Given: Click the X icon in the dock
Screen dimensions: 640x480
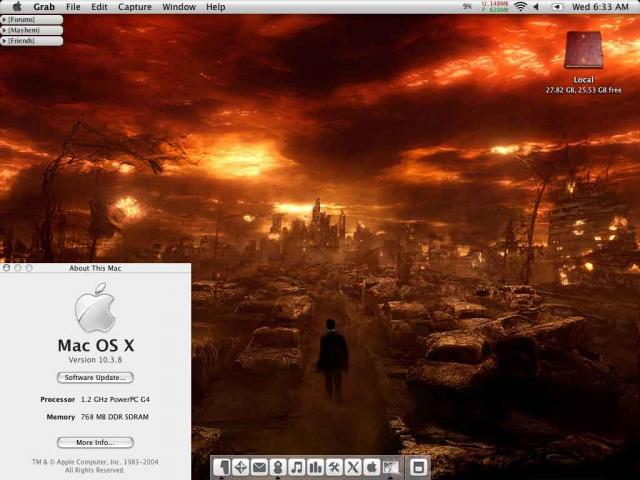Looking at the screenshot, I should (x=353, y=467).
